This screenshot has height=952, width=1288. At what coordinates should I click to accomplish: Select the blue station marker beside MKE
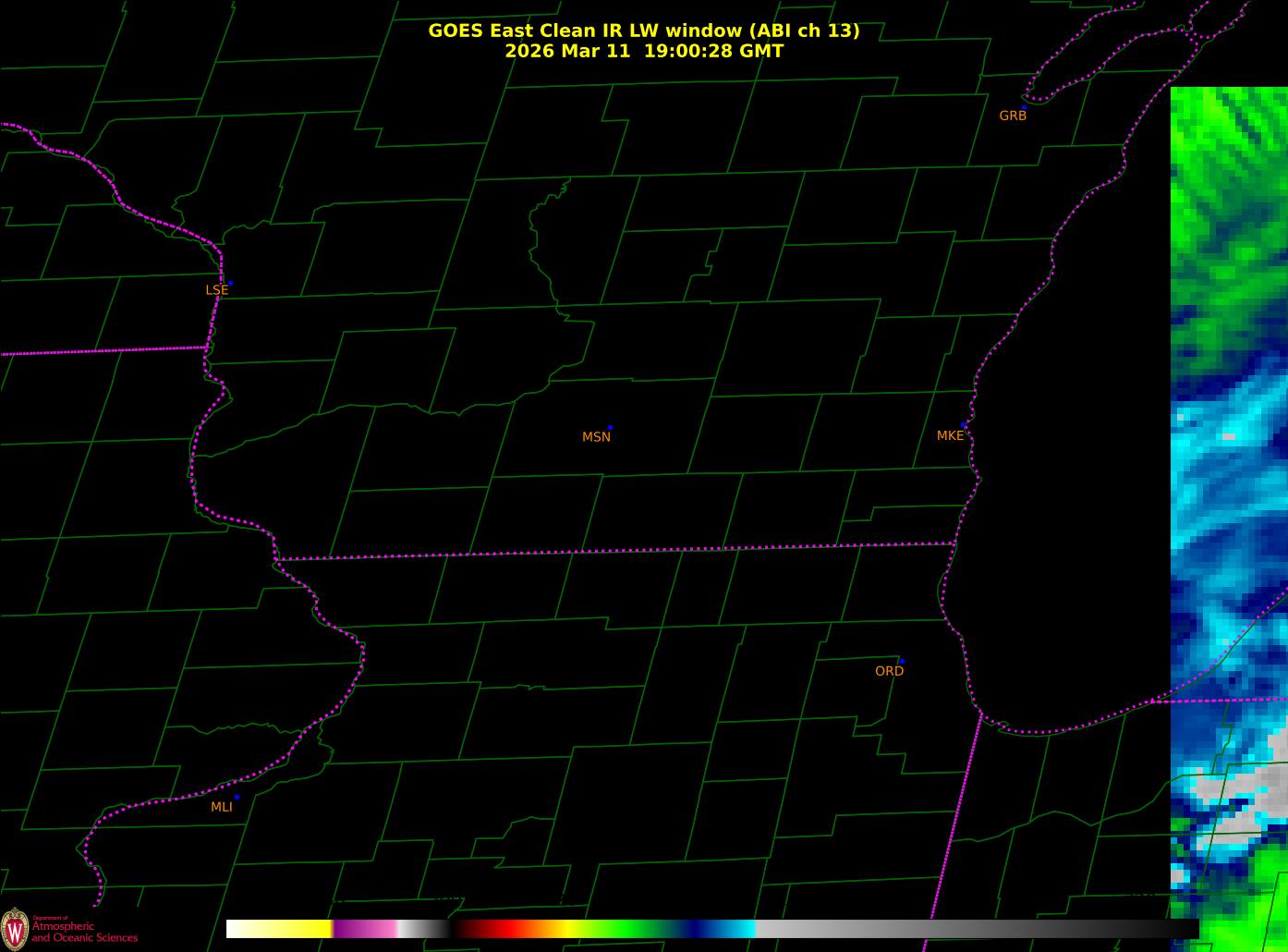coord(964,425)
